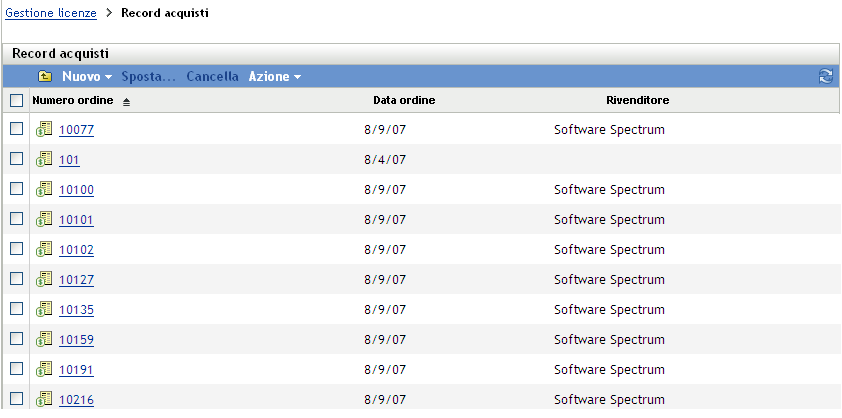Check the box for order 10135
842x418 pixels.
[16, 309]
